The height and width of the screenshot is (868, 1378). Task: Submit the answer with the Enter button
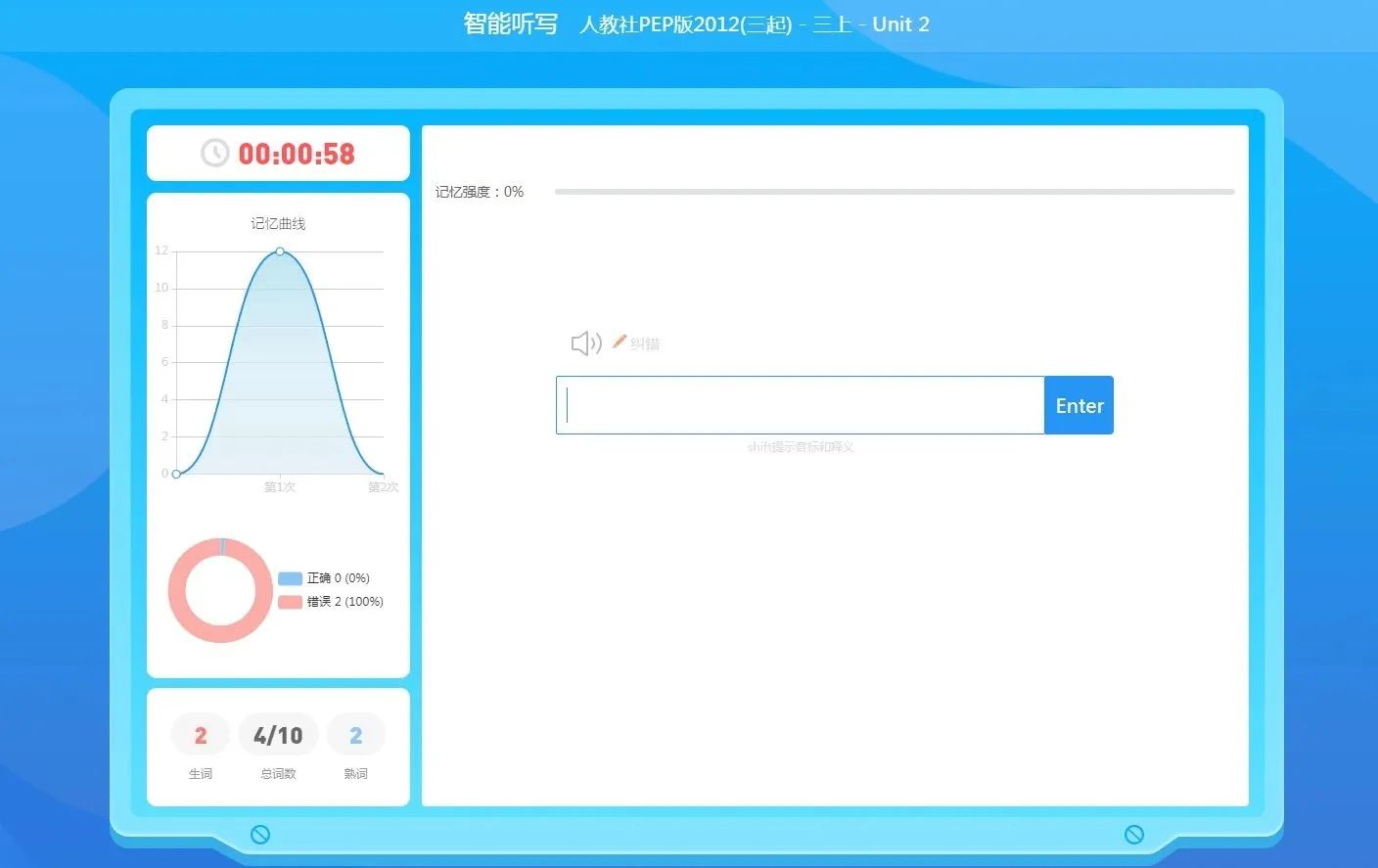1079,405
